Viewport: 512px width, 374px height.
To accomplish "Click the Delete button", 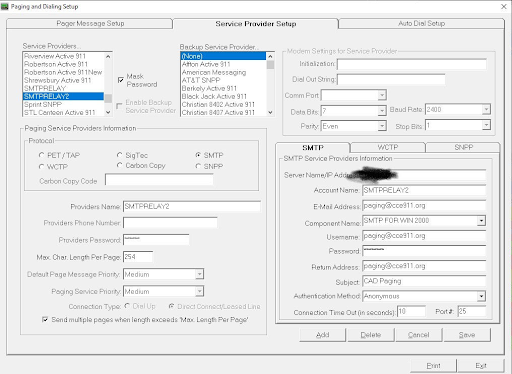I will pyautogui.click(x=371, y=335).
